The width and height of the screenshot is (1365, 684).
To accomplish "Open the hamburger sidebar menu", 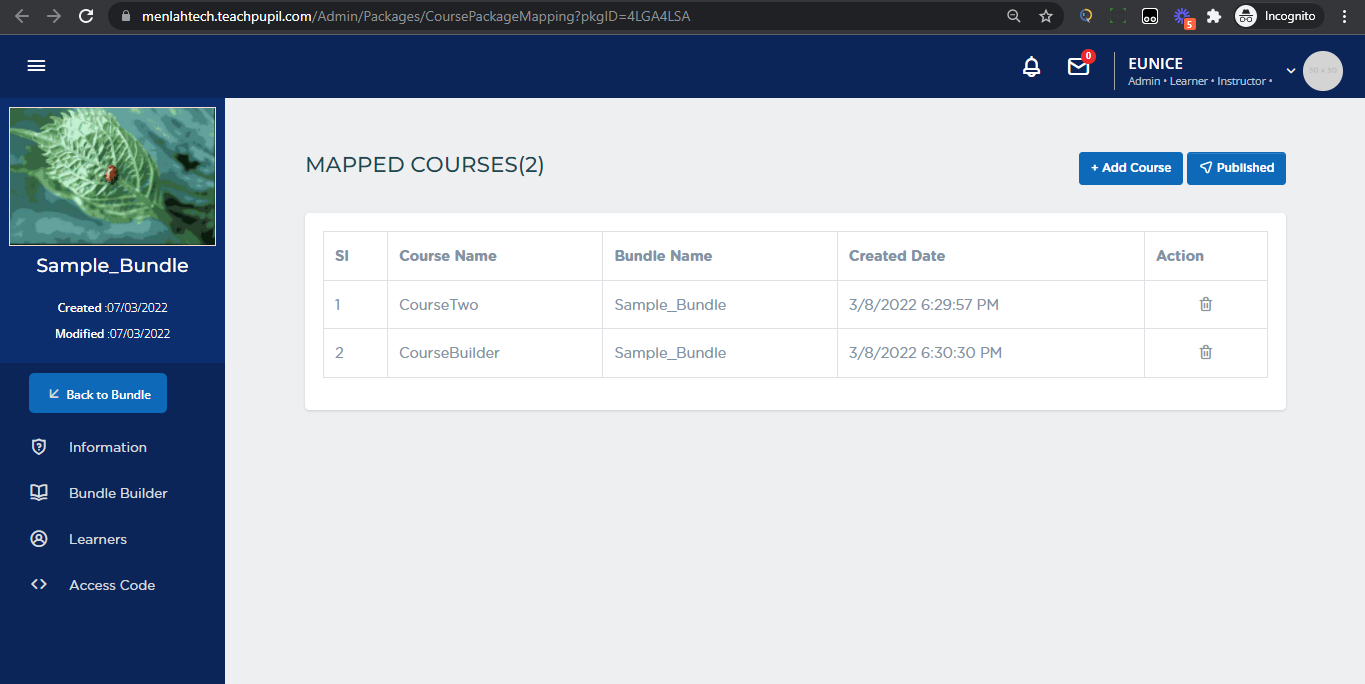I will pos(36,66).
